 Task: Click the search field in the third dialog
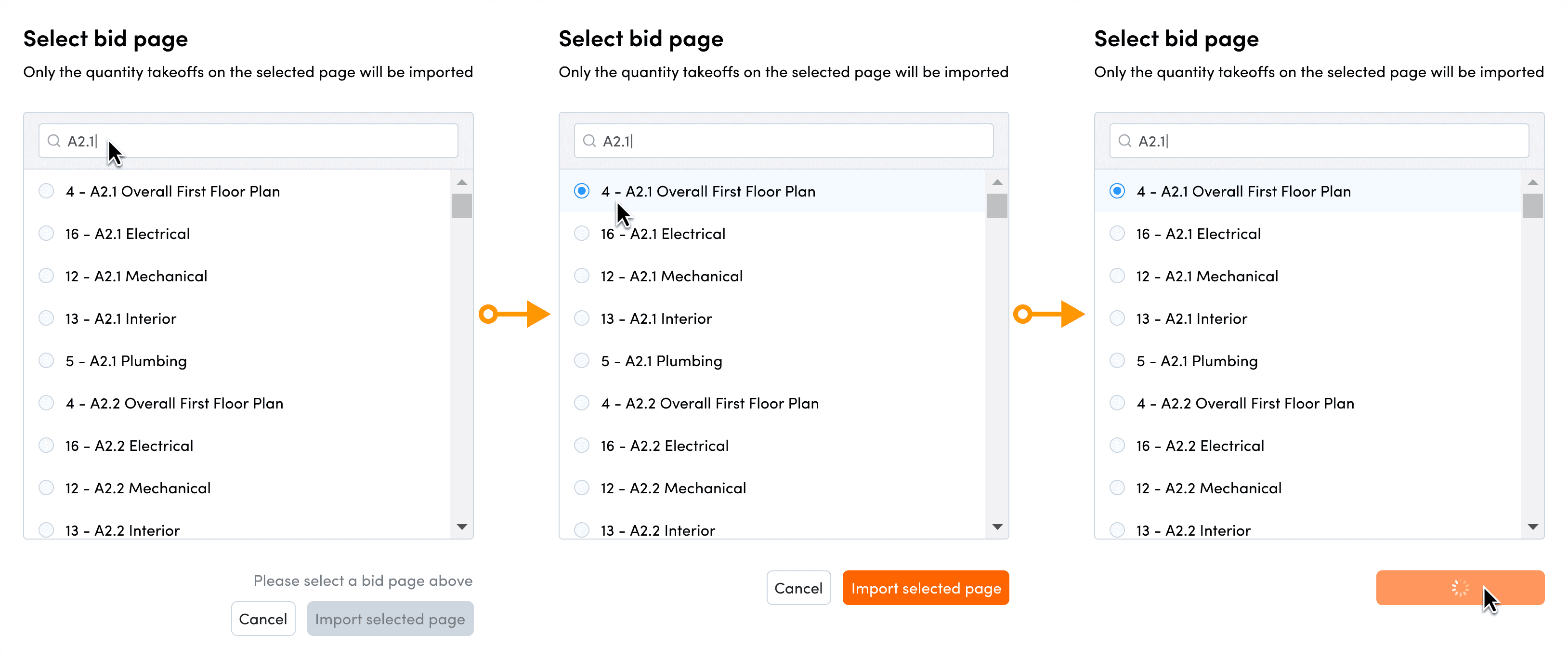tap(1319, 141)
